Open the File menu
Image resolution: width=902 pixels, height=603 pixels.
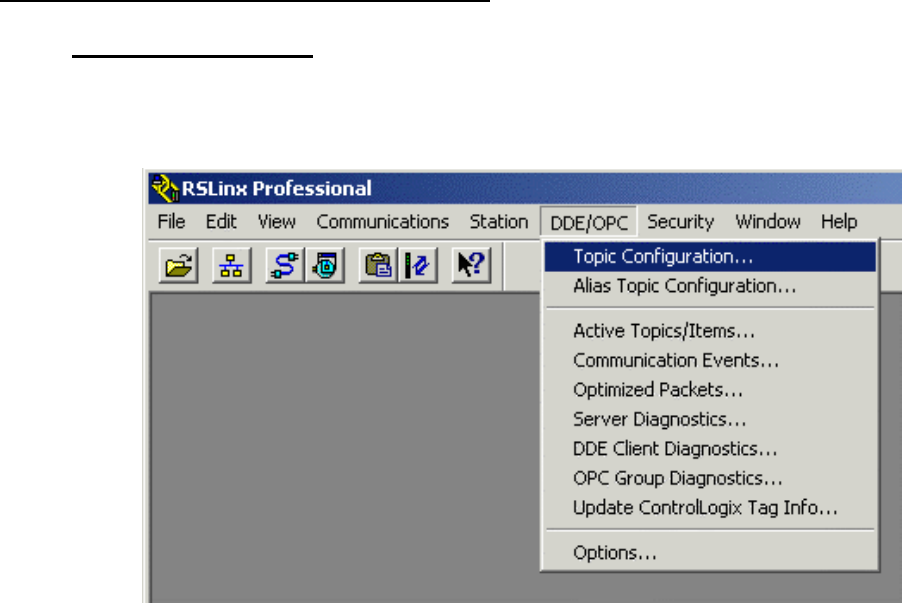pyautogui.click(x=171, y=222)
